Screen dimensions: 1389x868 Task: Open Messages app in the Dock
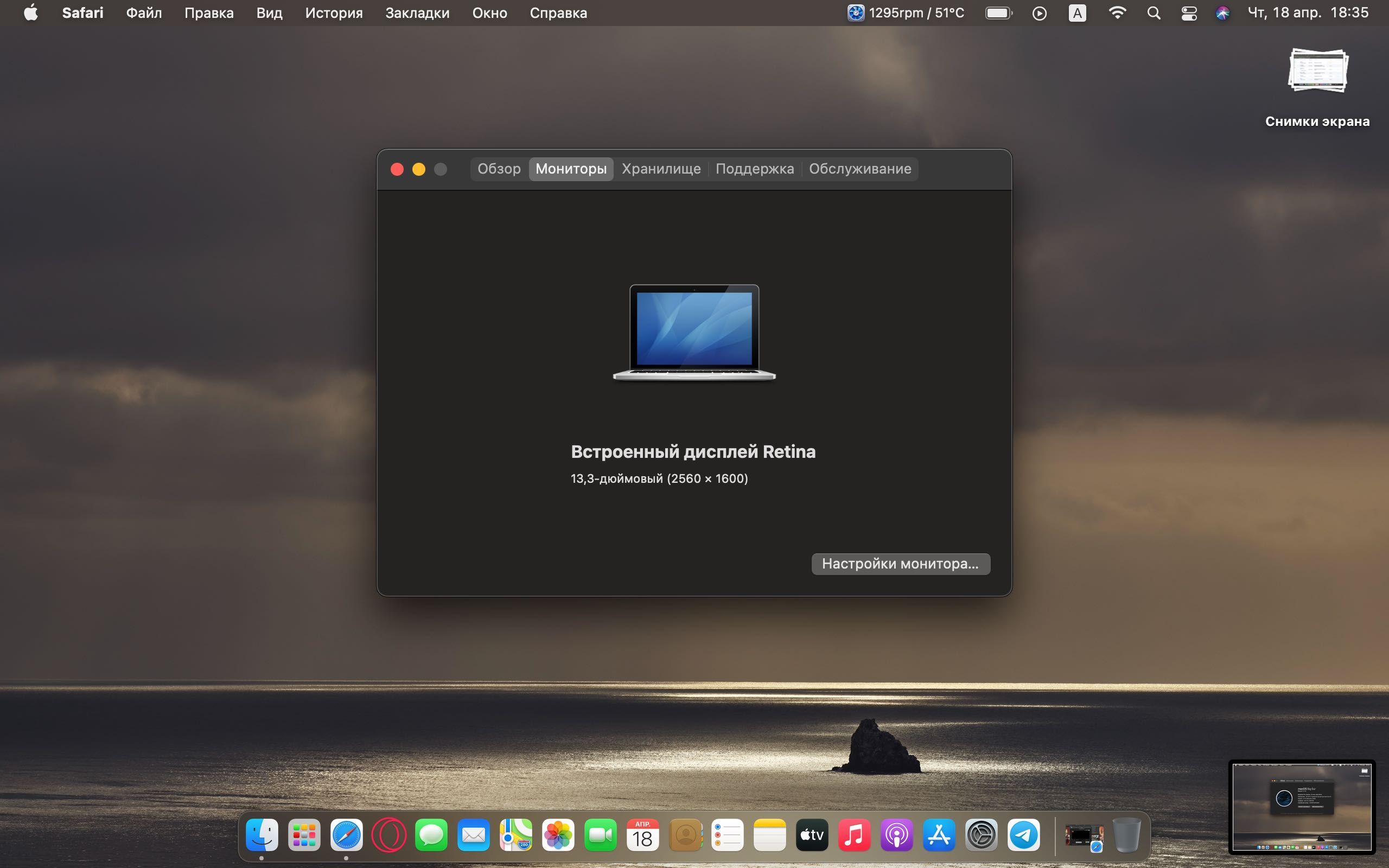(431, 835)
